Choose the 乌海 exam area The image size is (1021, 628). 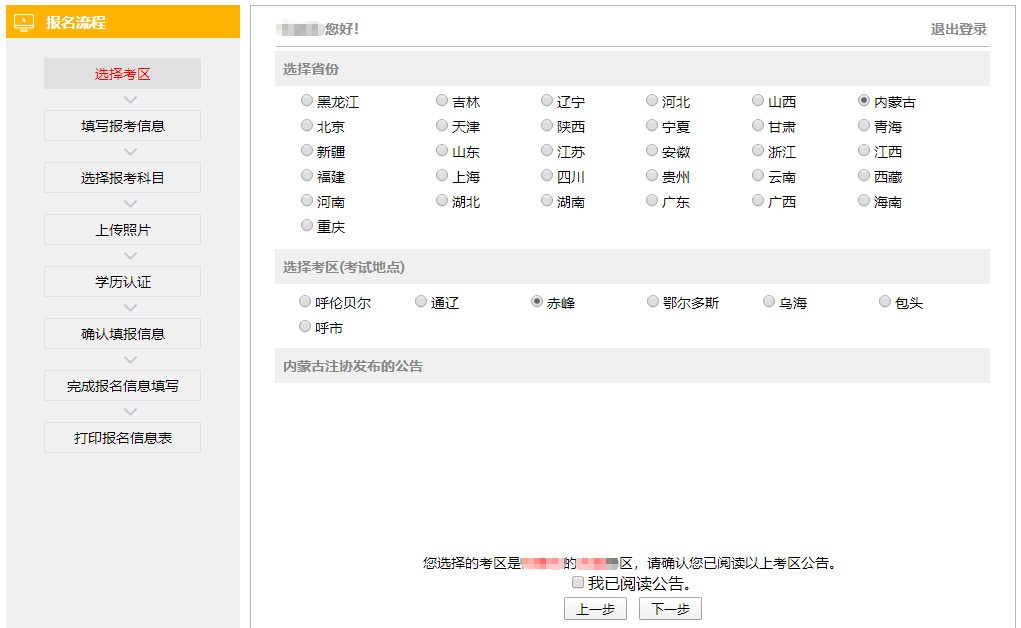[x=769, y=301]
